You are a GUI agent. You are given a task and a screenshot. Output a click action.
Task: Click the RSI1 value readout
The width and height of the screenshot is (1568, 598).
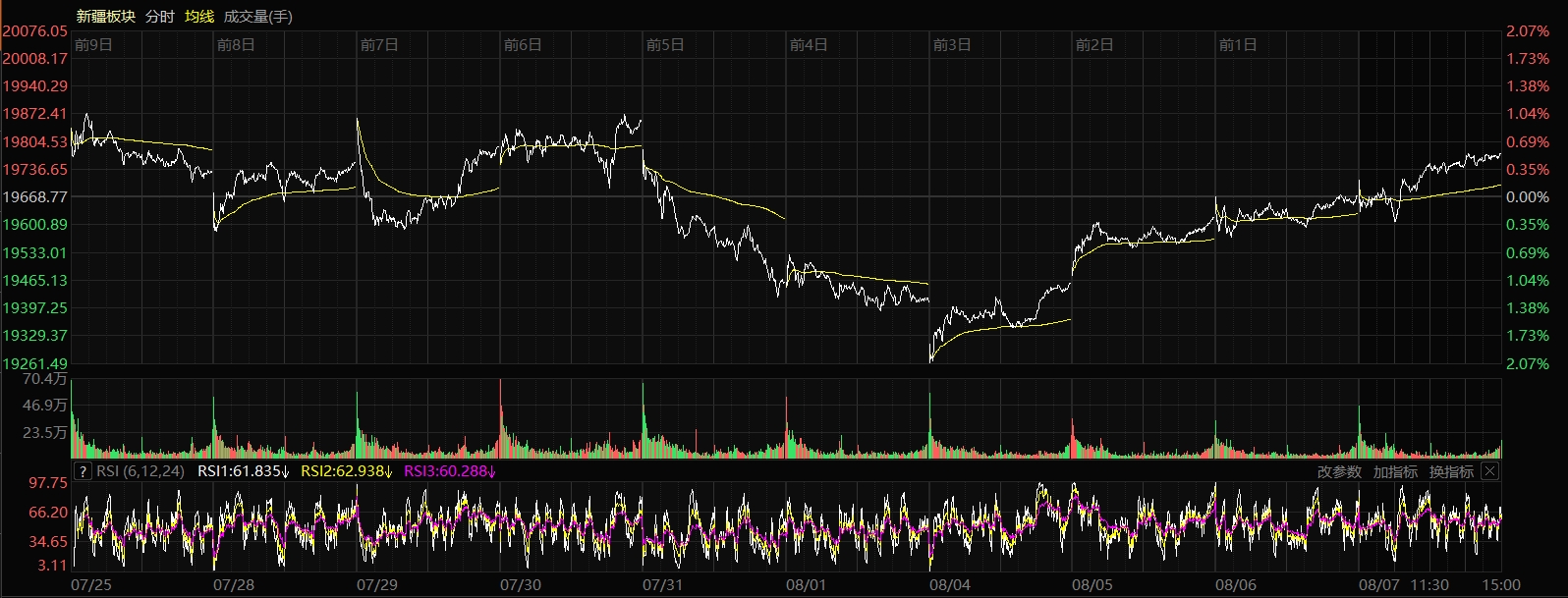coord(244,471)
